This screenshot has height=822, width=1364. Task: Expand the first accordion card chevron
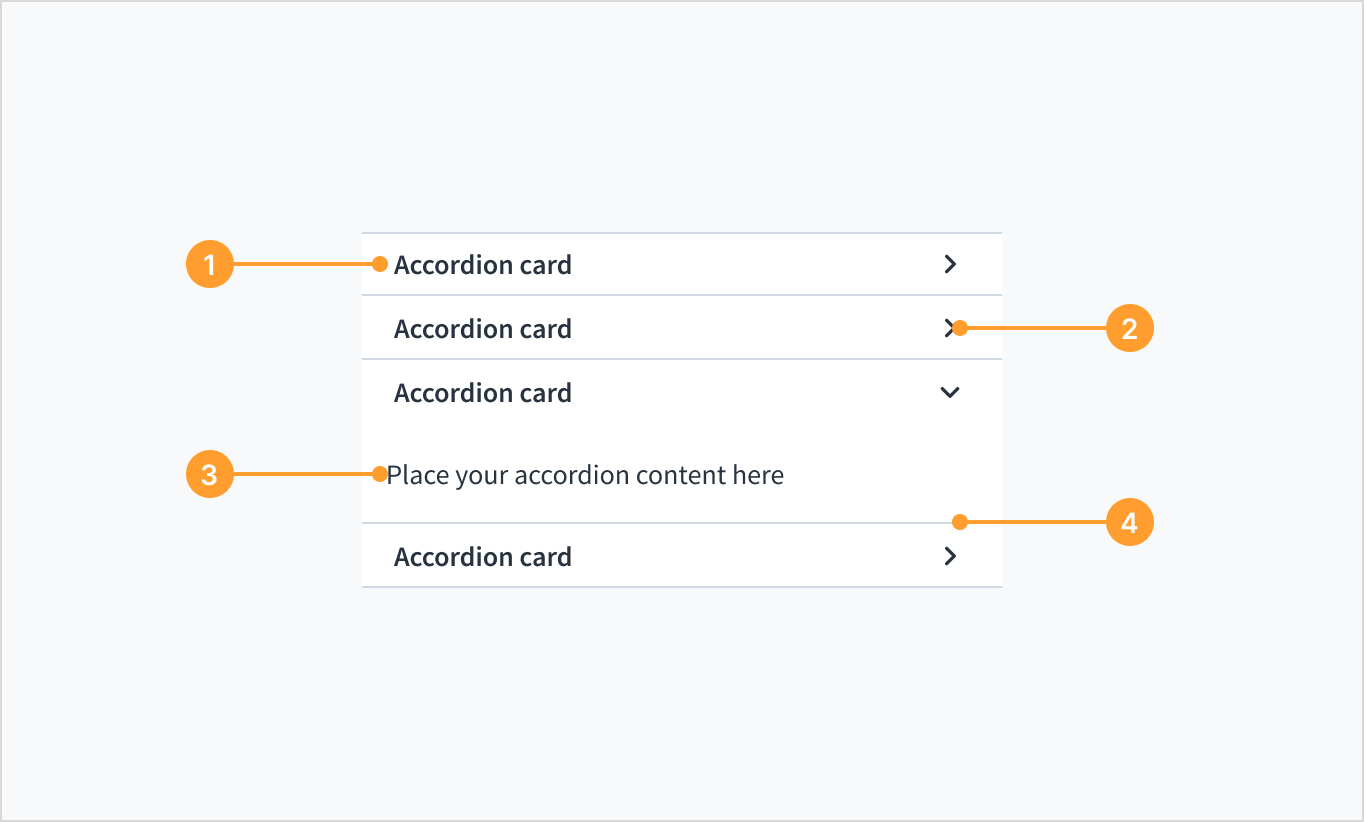pos(950,264)
